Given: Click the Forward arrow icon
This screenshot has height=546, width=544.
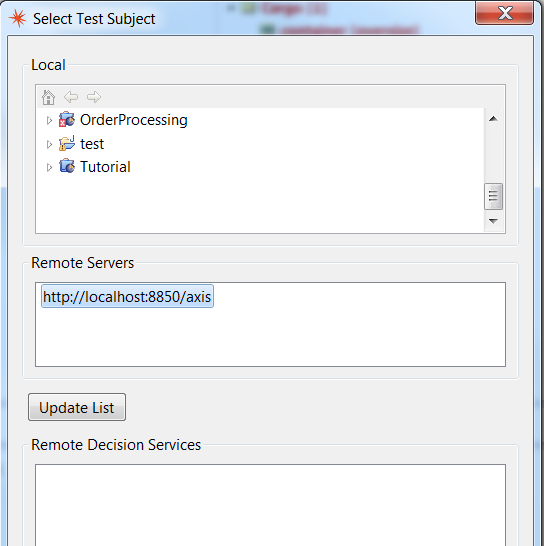Looking at the screenshot, I should tap(94, 97).
